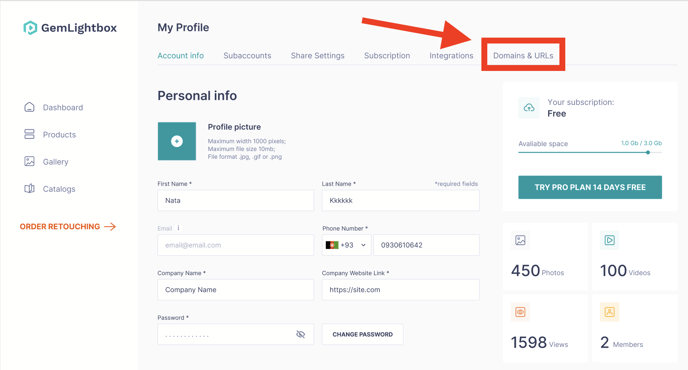This screenshot has width=688, height=370.
Task: Click the Email info tooltip icon
Action: click(x=178, y=228)
